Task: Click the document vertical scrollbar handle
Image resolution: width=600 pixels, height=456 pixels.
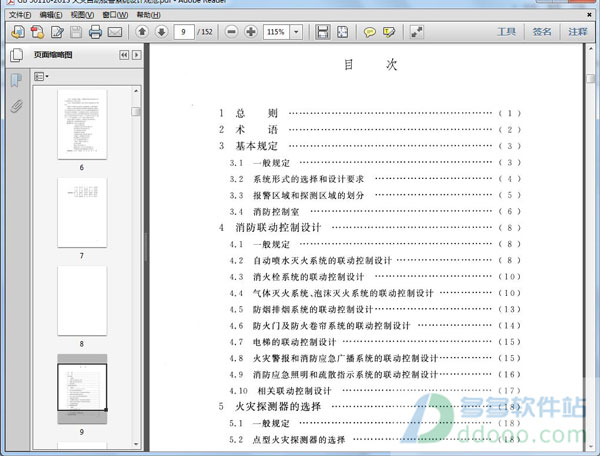Action: point(591,78)
